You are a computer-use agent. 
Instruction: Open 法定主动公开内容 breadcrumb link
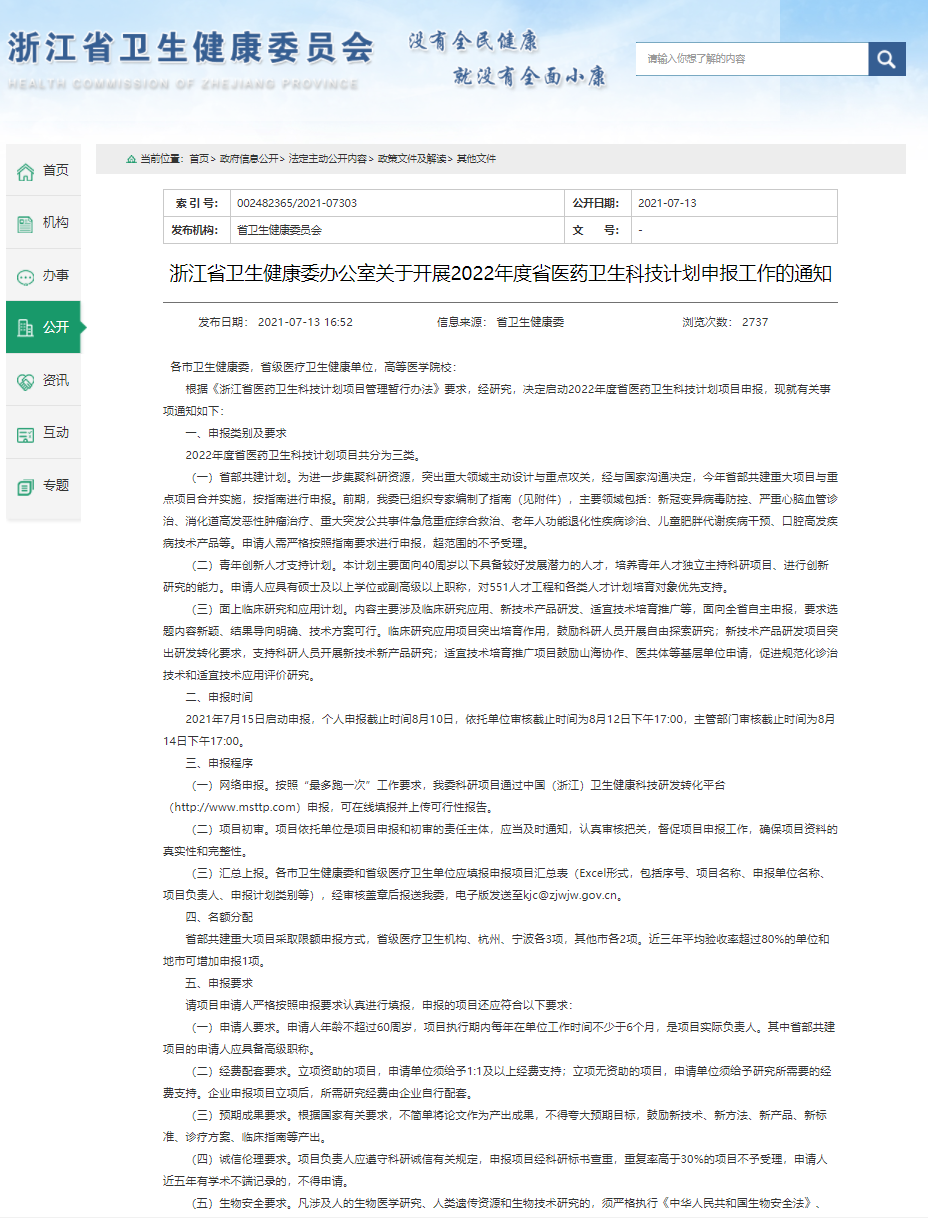tap(328, 159)
